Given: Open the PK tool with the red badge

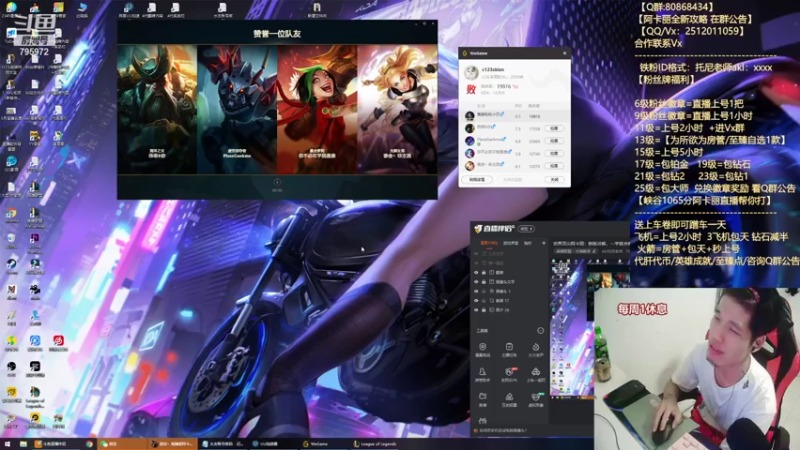Looking at the screenshot, I should [509, 374].
